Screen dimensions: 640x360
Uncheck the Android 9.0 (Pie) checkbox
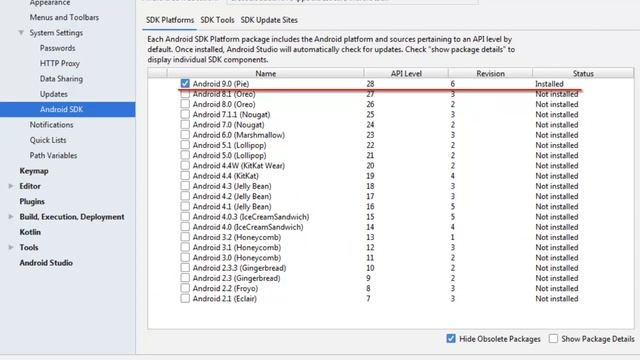point(185,83)
